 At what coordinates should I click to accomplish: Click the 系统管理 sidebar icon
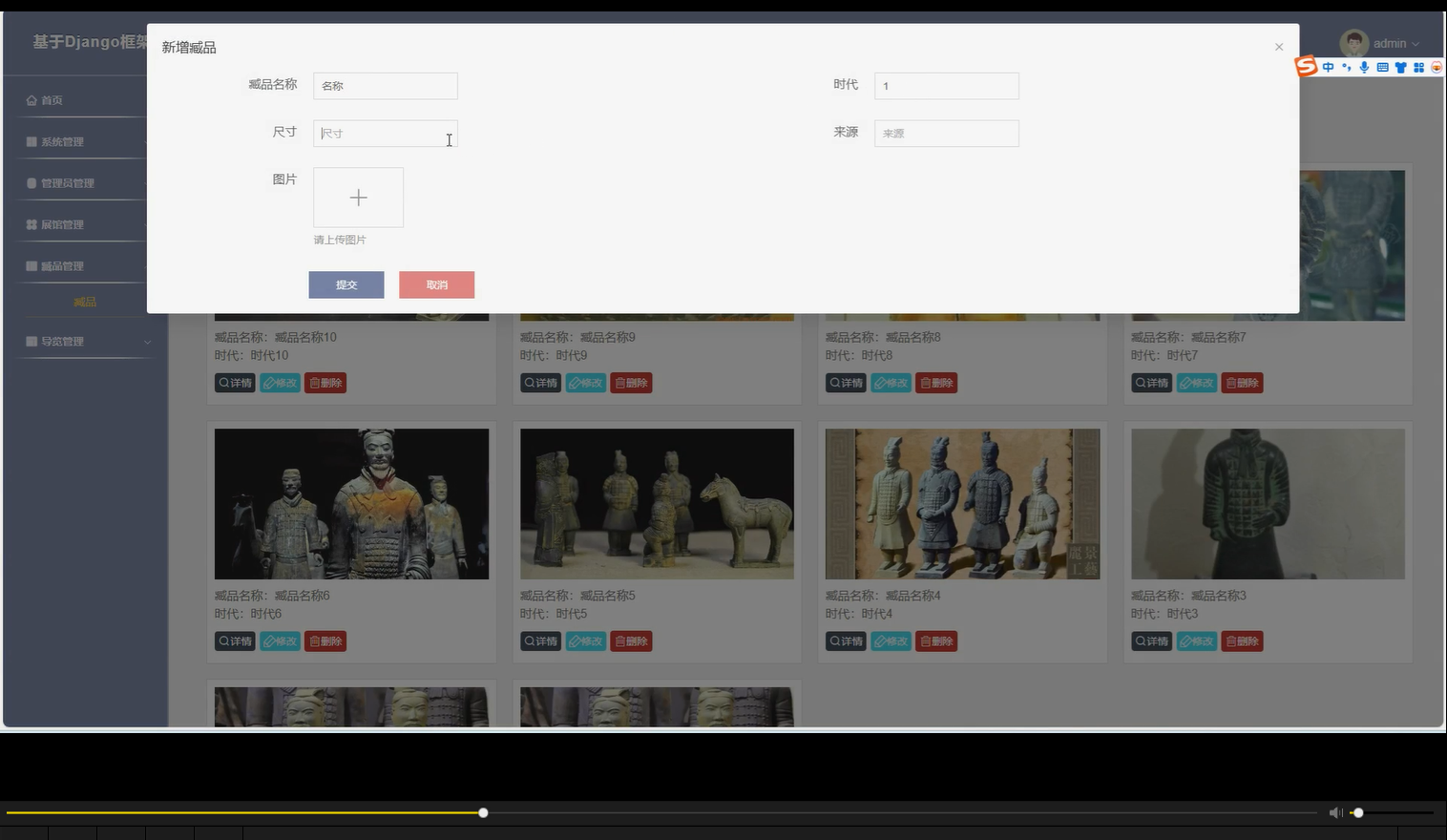[x=31, y=141]
